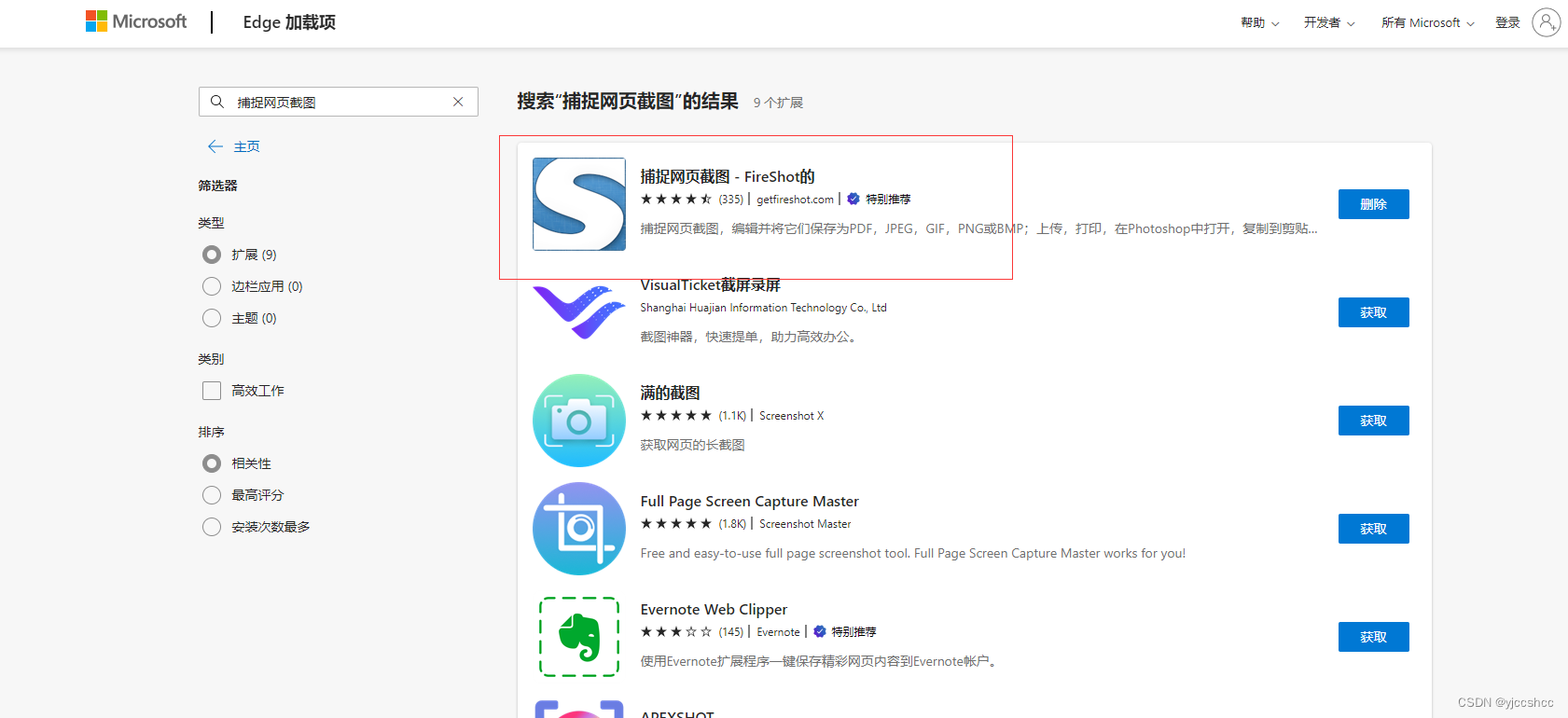Expand the 开发者 dropdown menu
This screenshot has height=718, width=1568.
(1329, 22)
